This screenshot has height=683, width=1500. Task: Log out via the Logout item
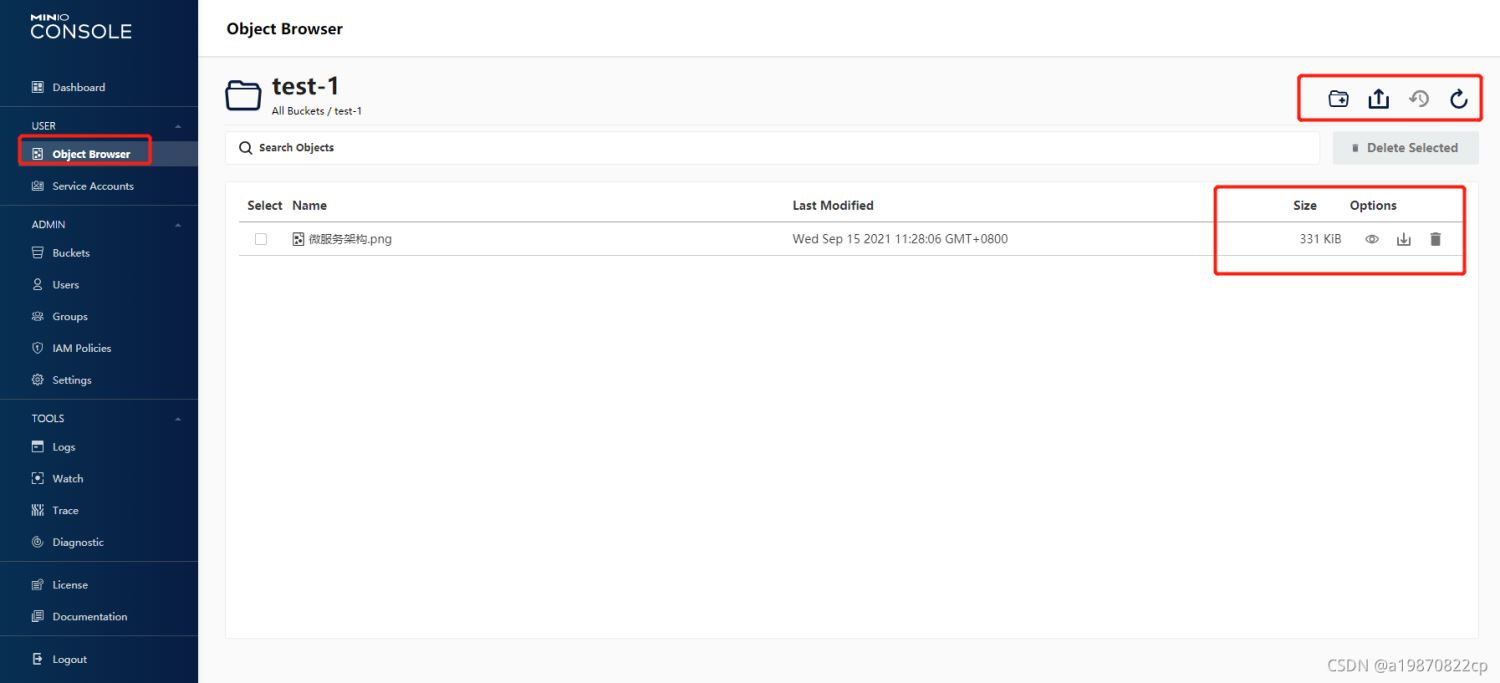pos(69,660)
